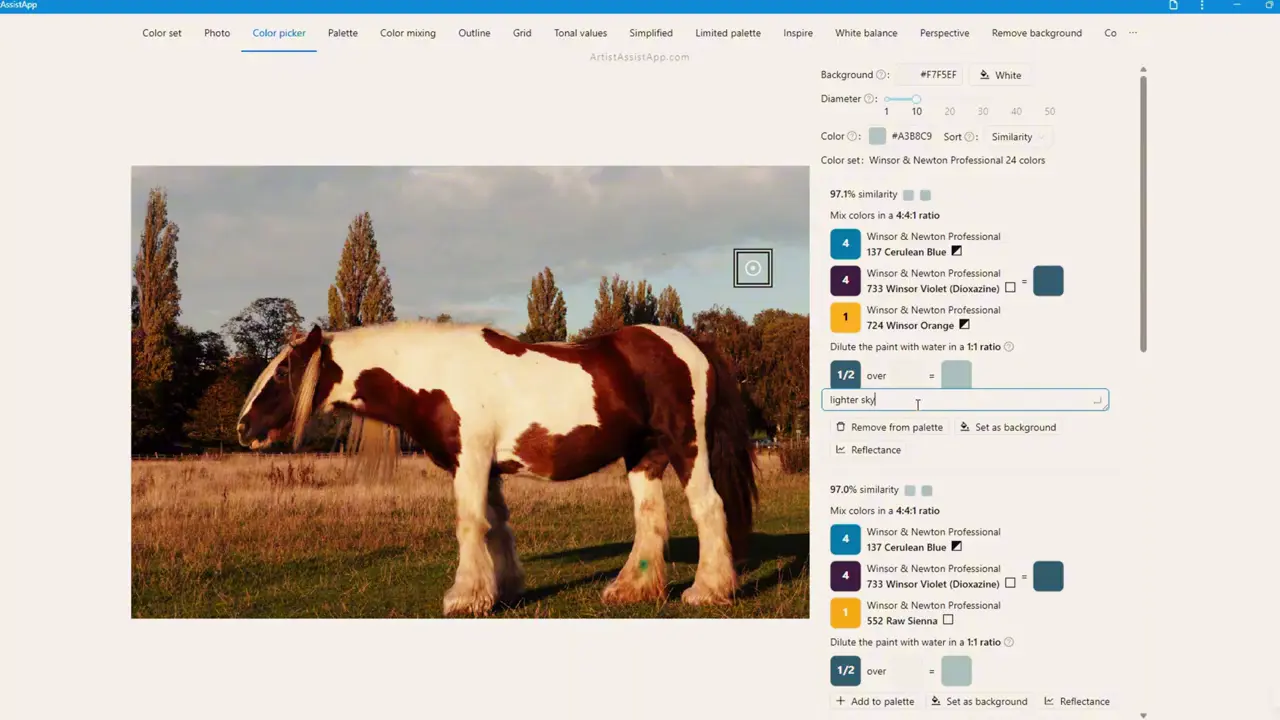Adjust the Diameter slider
This screenshot has width=1280, height=720.
pos(916,98)
